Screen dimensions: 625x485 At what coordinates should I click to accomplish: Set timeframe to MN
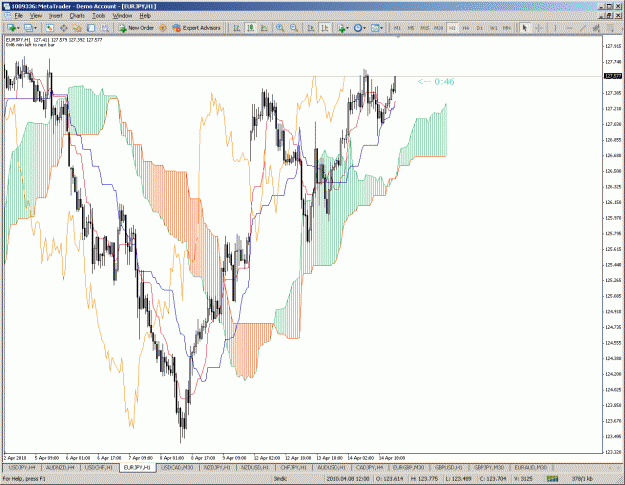(507, 28)
